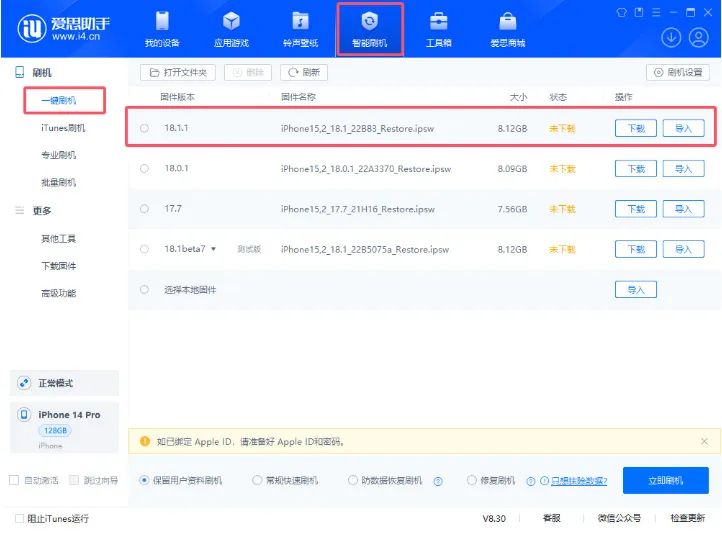Open the 铃声壁纸 ringtones and wallpapers section
Viewport: 722px width, 537px height.
coord(300,28)
